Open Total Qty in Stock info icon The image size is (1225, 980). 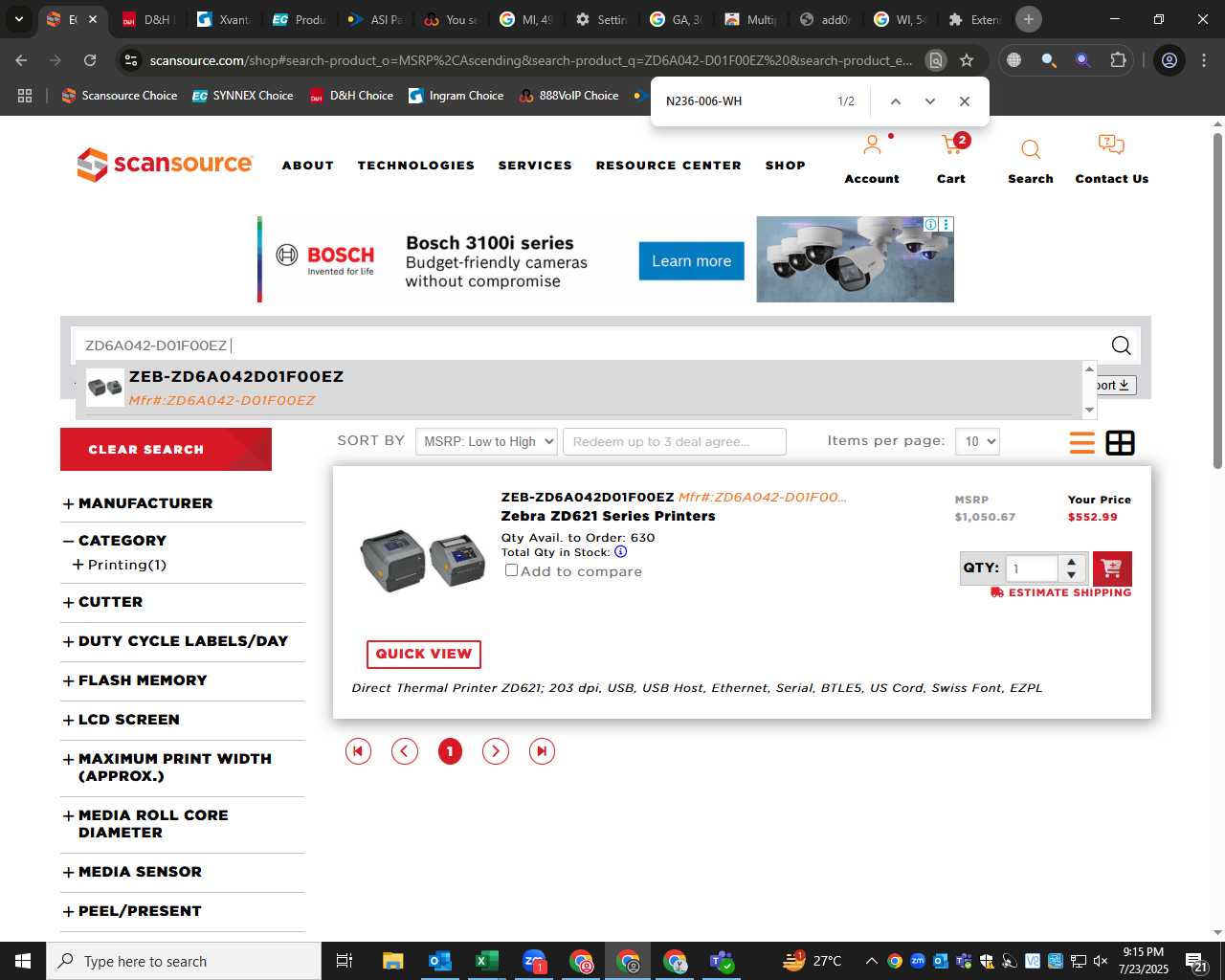pyautogui.click(x=620, y=552)
